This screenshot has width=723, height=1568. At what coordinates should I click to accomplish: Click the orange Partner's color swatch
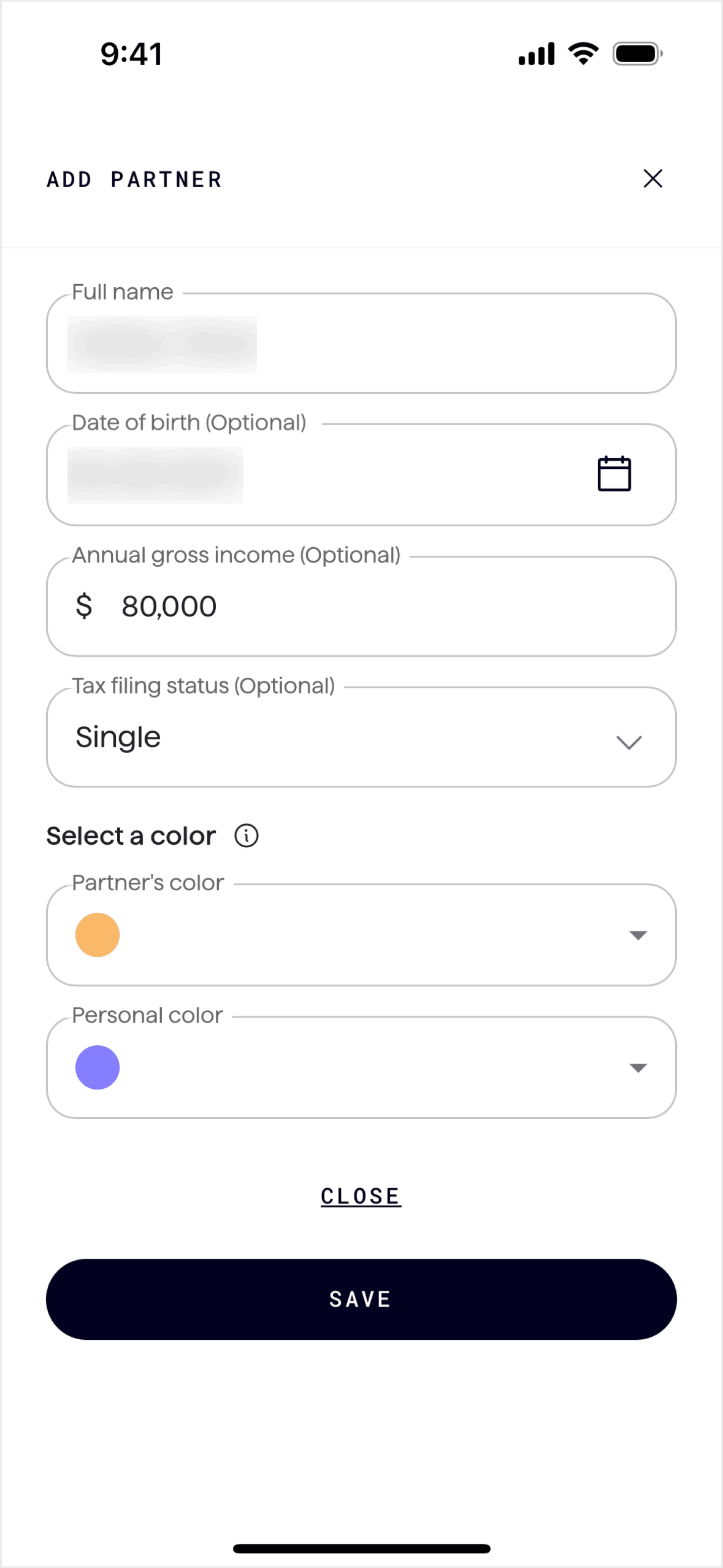pos(98,935)
